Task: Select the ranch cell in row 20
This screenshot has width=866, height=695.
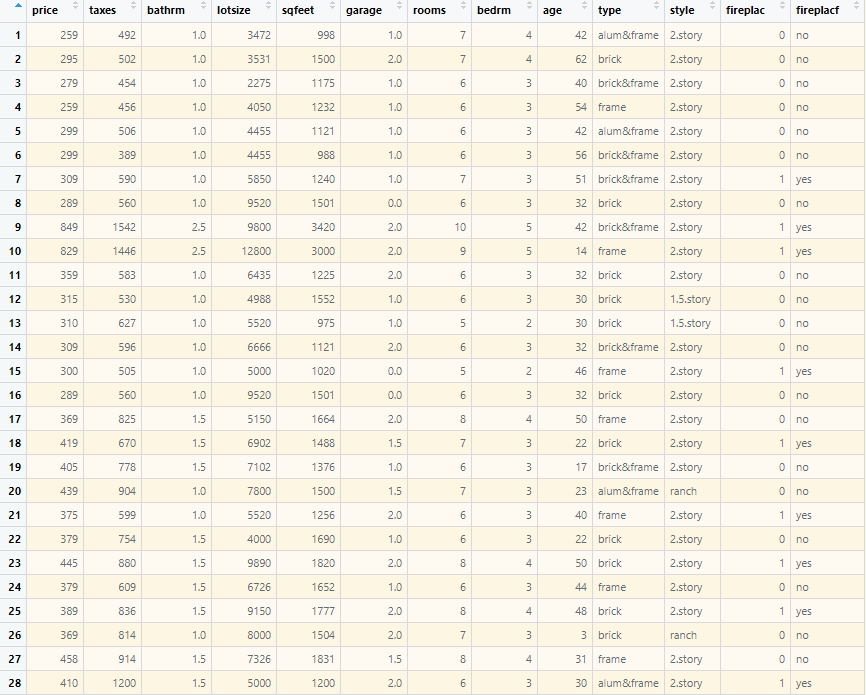Action: click(x=684, y=491)
